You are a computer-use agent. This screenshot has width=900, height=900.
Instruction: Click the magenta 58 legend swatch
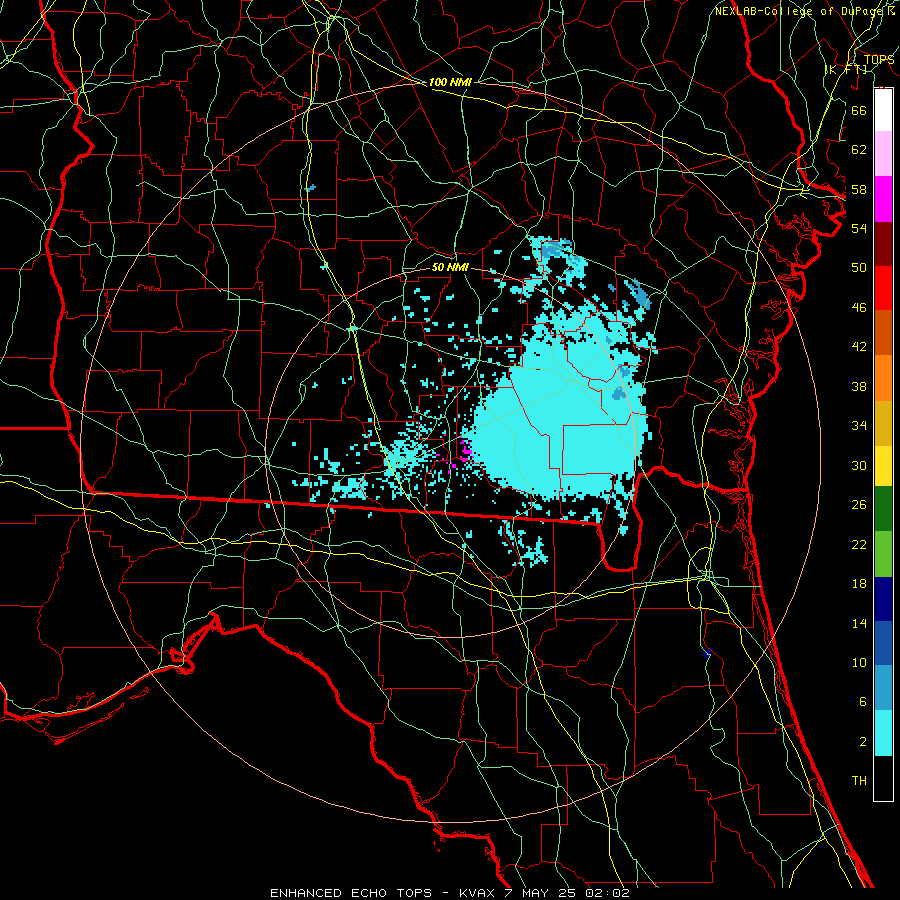click(883, 199)
